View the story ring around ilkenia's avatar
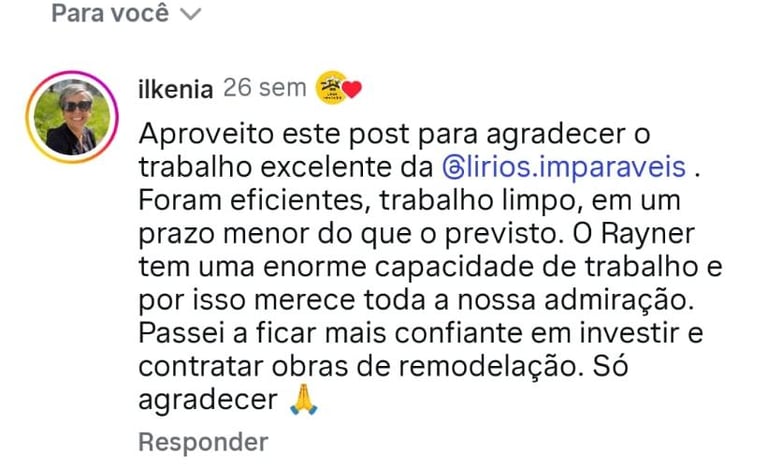This screenshot has height=467, width=768. coord(72,117)
